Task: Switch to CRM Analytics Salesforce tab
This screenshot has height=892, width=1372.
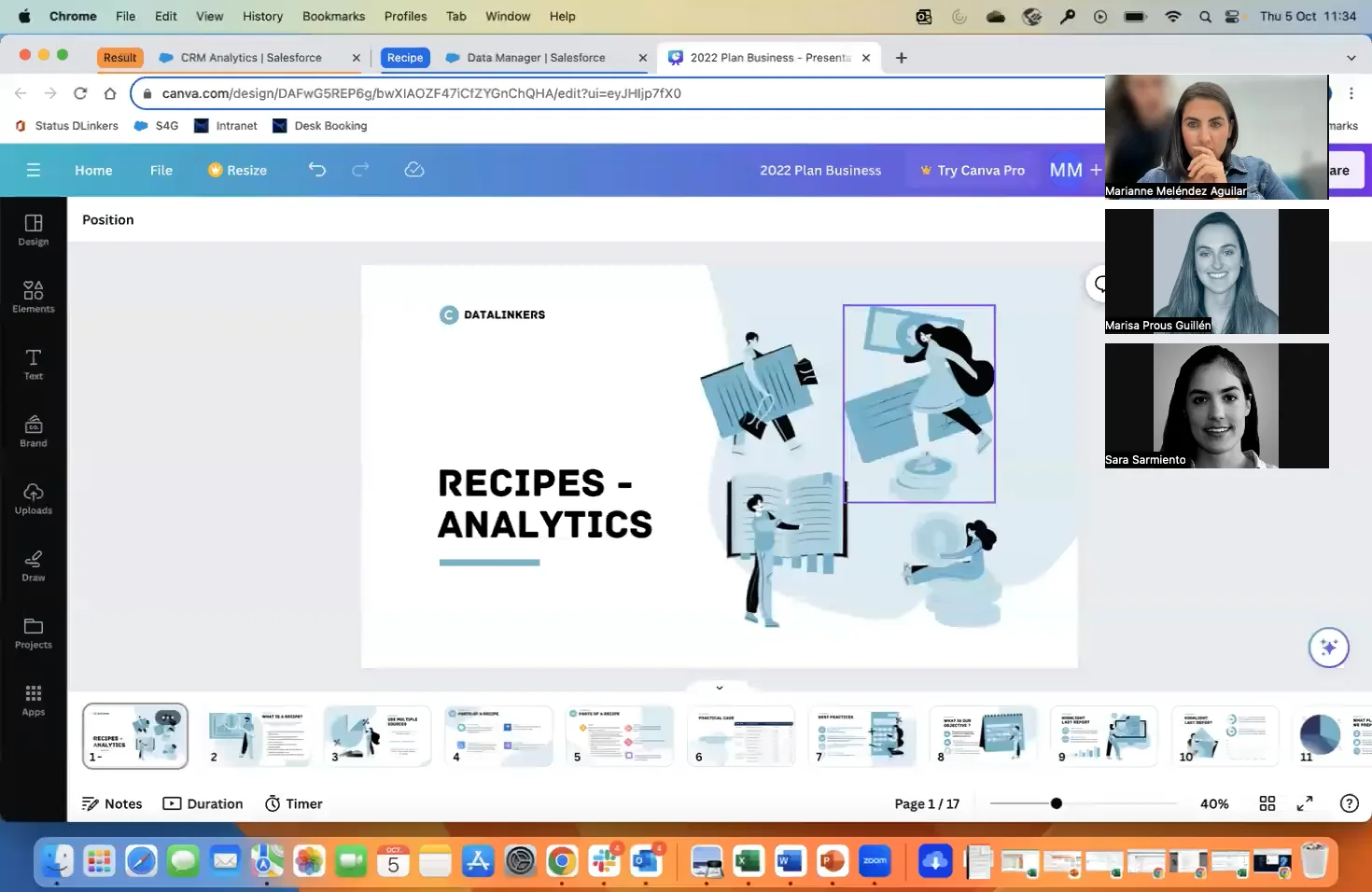Action: coord(251,58)
